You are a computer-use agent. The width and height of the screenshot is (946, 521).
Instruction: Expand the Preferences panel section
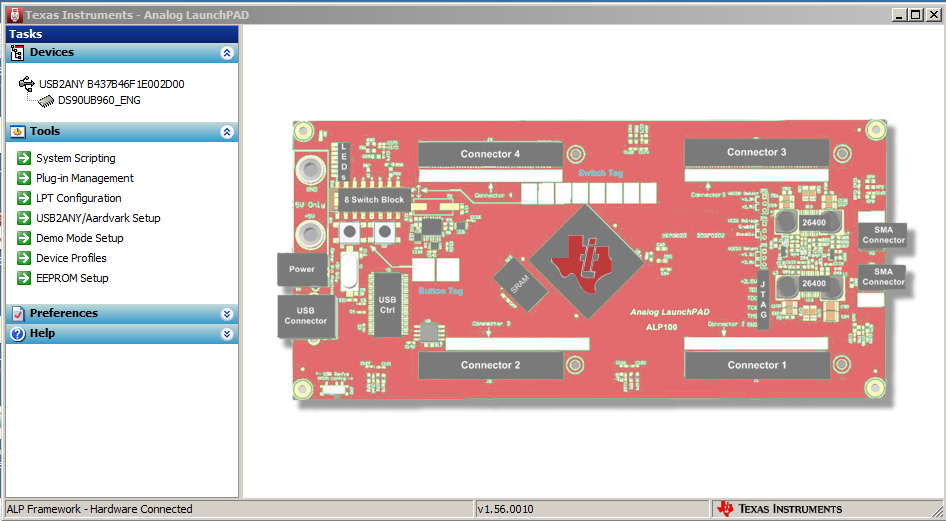click(227, 314)
